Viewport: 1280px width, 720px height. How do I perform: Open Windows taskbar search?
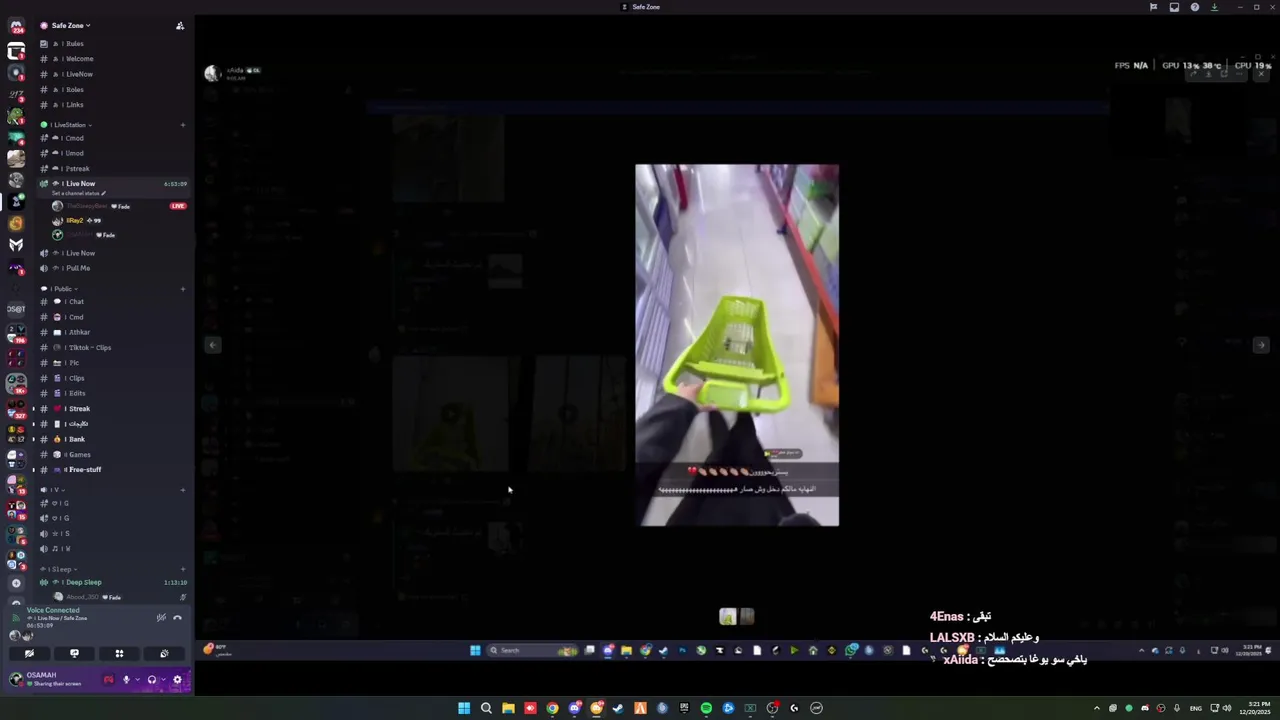[x=486, y=708]
